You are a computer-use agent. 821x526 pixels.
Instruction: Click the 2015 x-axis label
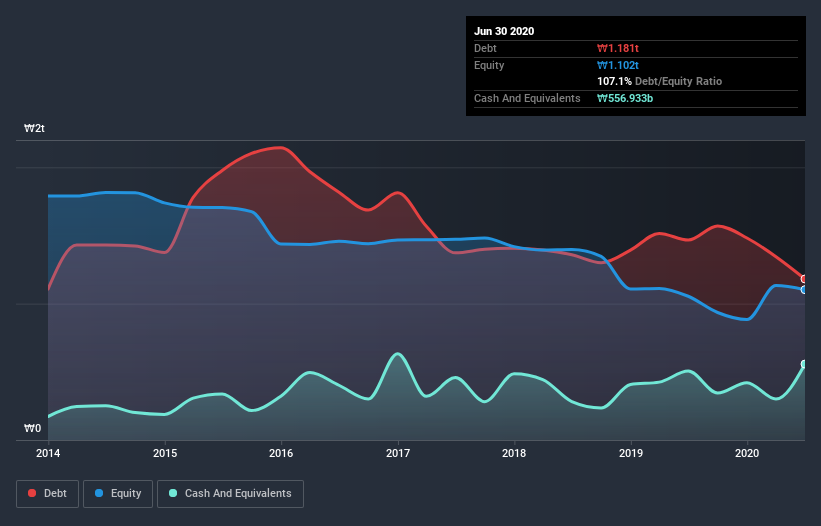[x=165, y=453]
